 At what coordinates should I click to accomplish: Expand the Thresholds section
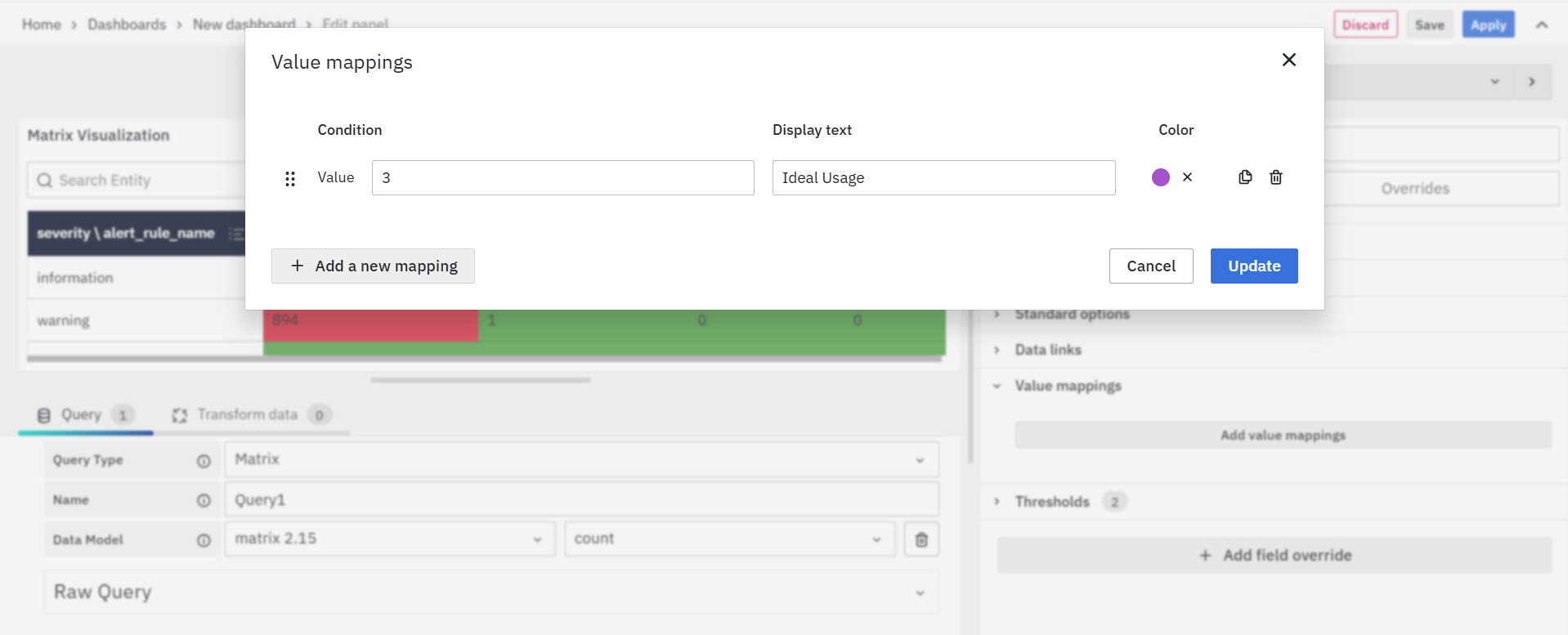coord(1052,502)
